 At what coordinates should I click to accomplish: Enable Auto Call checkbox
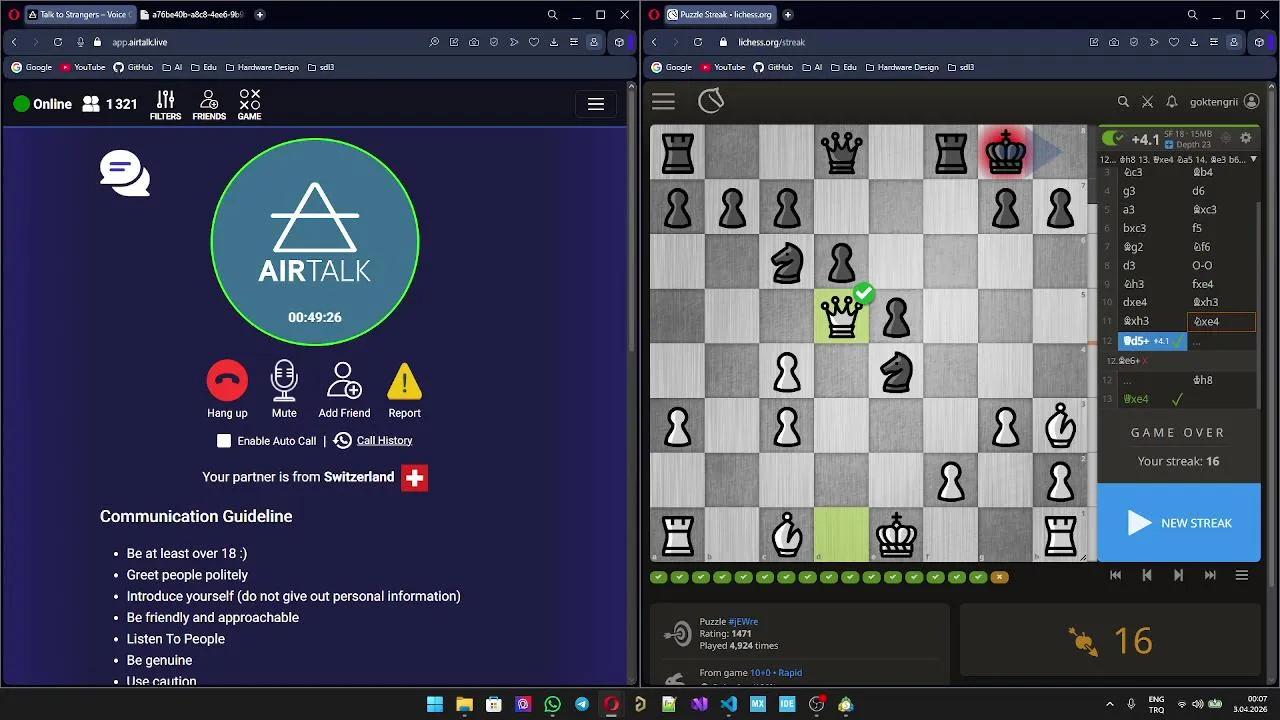(x=224, y=441)
